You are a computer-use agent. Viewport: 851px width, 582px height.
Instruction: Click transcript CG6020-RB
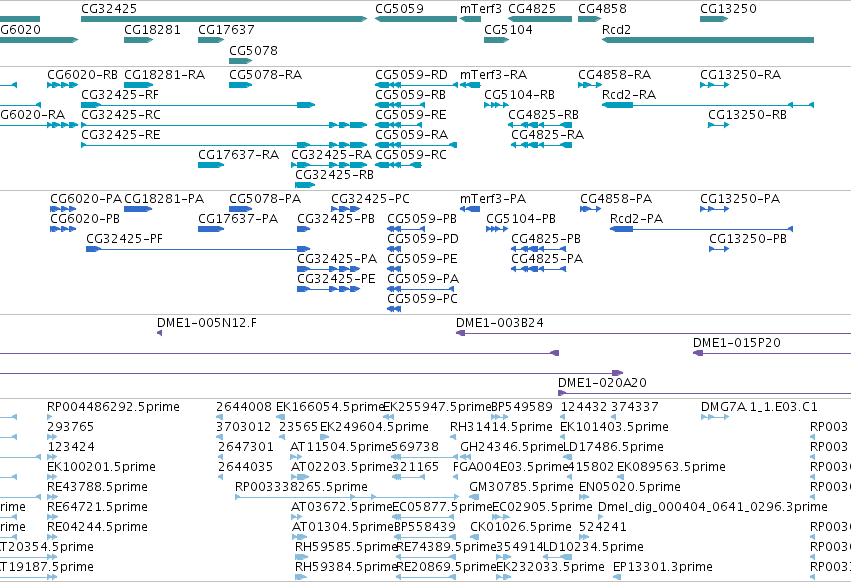(x=82, y=75)
